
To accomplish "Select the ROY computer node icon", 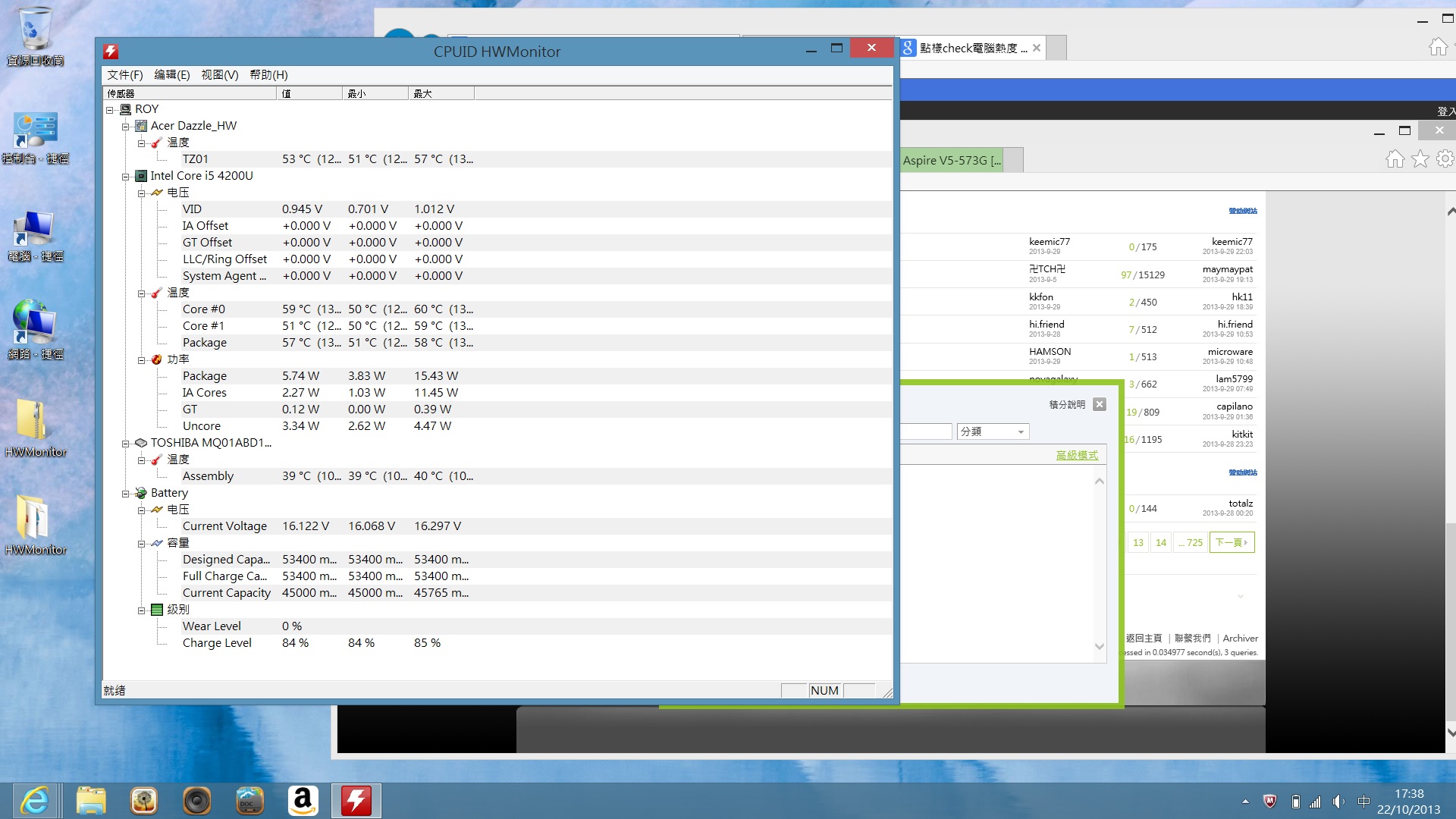I will click(x=126, y=109).
